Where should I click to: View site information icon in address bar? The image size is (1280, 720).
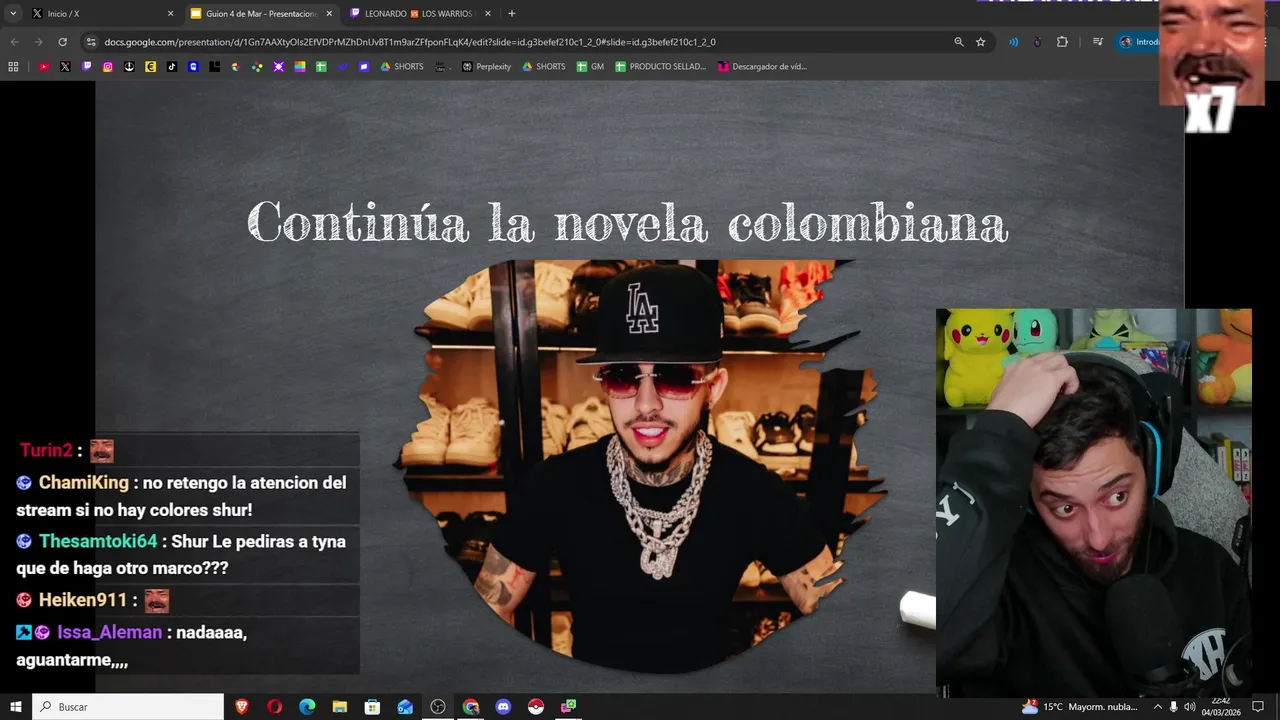click(x=91, y=42)
